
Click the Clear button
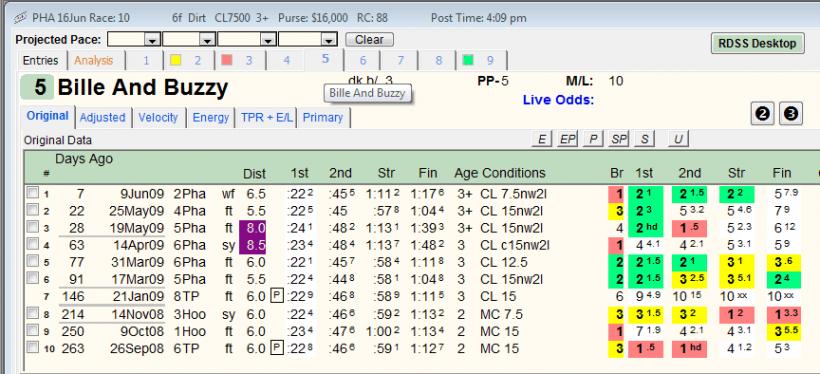(369, 40)
